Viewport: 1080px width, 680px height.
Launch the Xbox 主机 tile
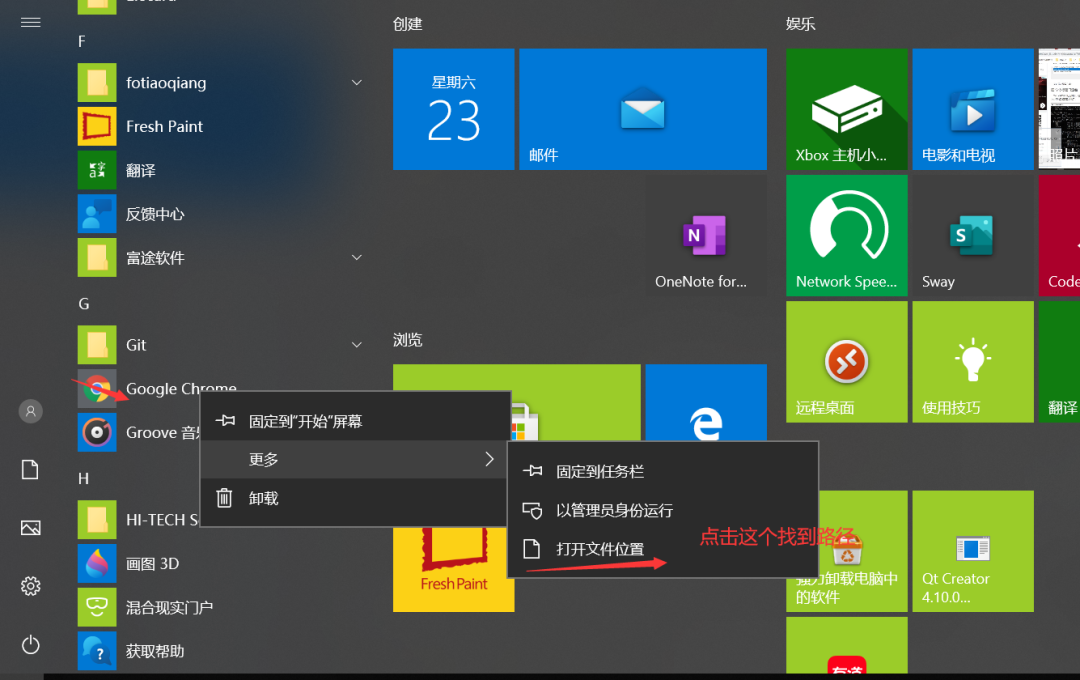click(846, 109)
